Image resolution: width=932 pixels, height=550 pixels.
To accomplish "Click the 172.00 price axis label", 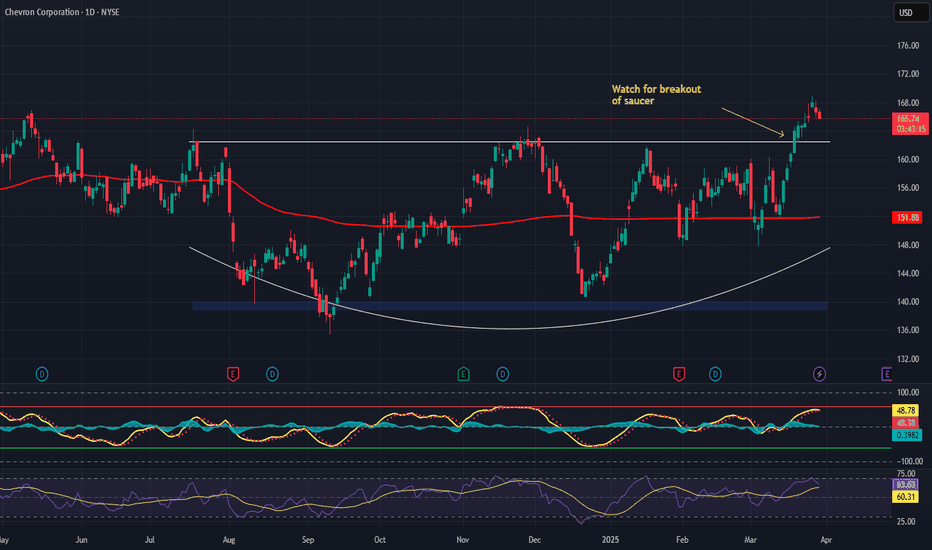I will [908, 74].
